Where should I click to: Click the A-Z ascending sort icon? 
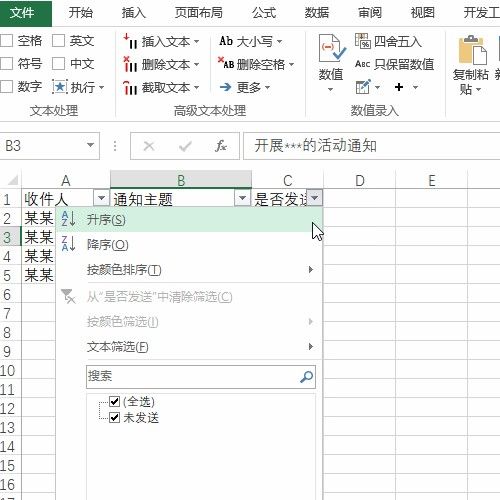pyautogui.click(x=69, y=219)
